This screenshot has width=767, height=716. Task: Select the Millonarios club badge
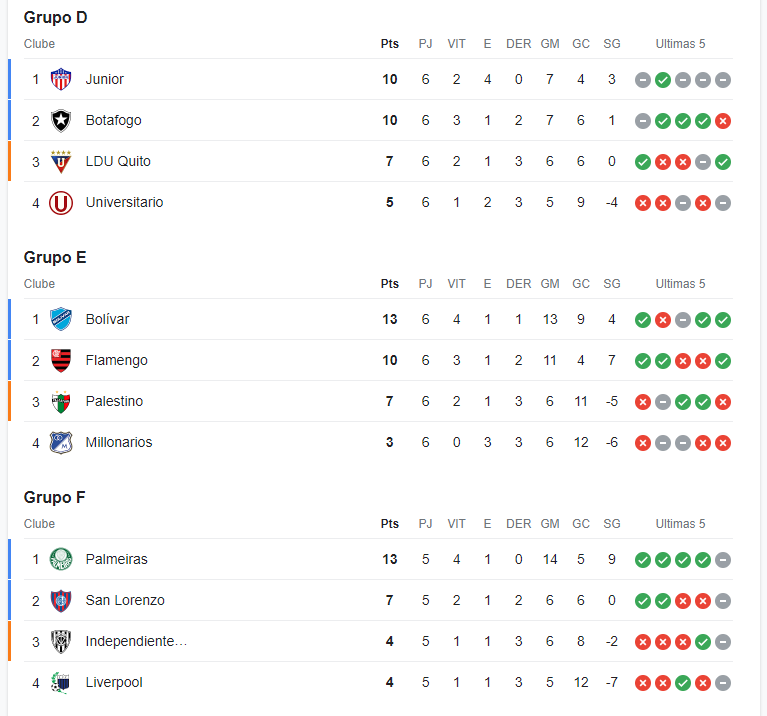tap(61, 443)
